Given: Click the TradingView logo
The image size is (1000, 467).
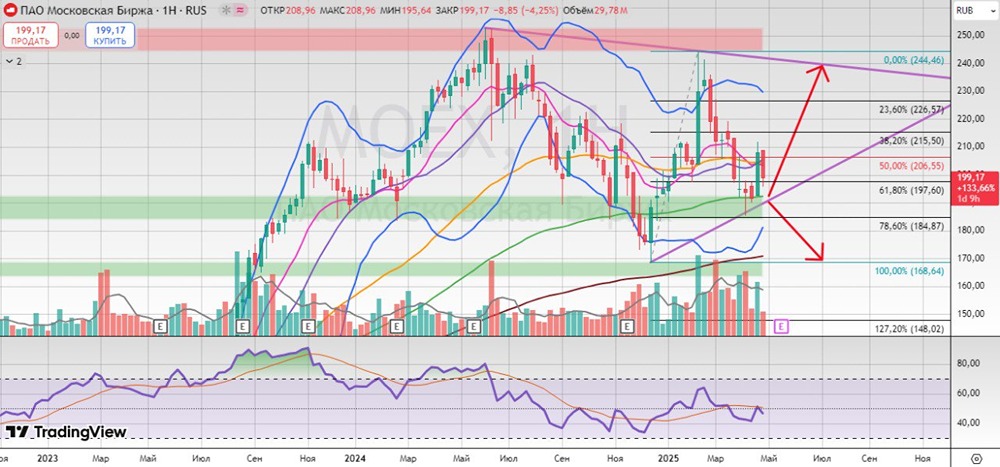Looking at the screenshot, I should (x=66, y=432).
